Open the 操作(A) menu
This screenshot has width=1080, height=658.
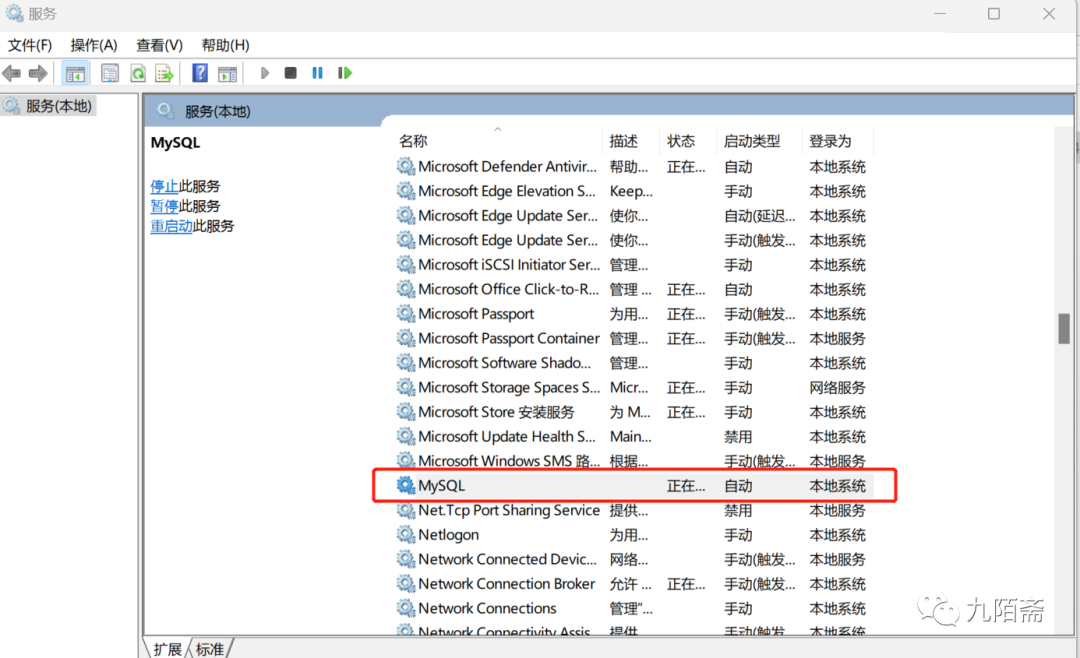(94, 45)
